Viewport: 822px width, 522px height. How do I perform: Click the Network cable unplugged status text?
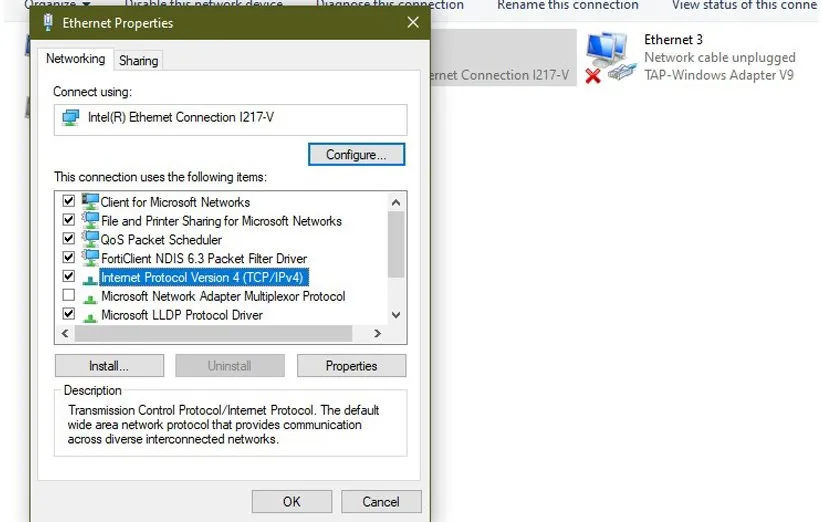coord(720,57)
